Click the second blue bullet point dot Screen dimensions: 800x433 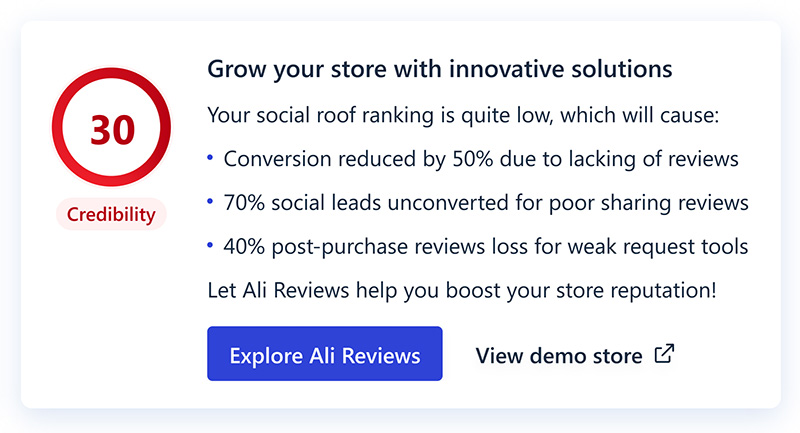(210, 201)
